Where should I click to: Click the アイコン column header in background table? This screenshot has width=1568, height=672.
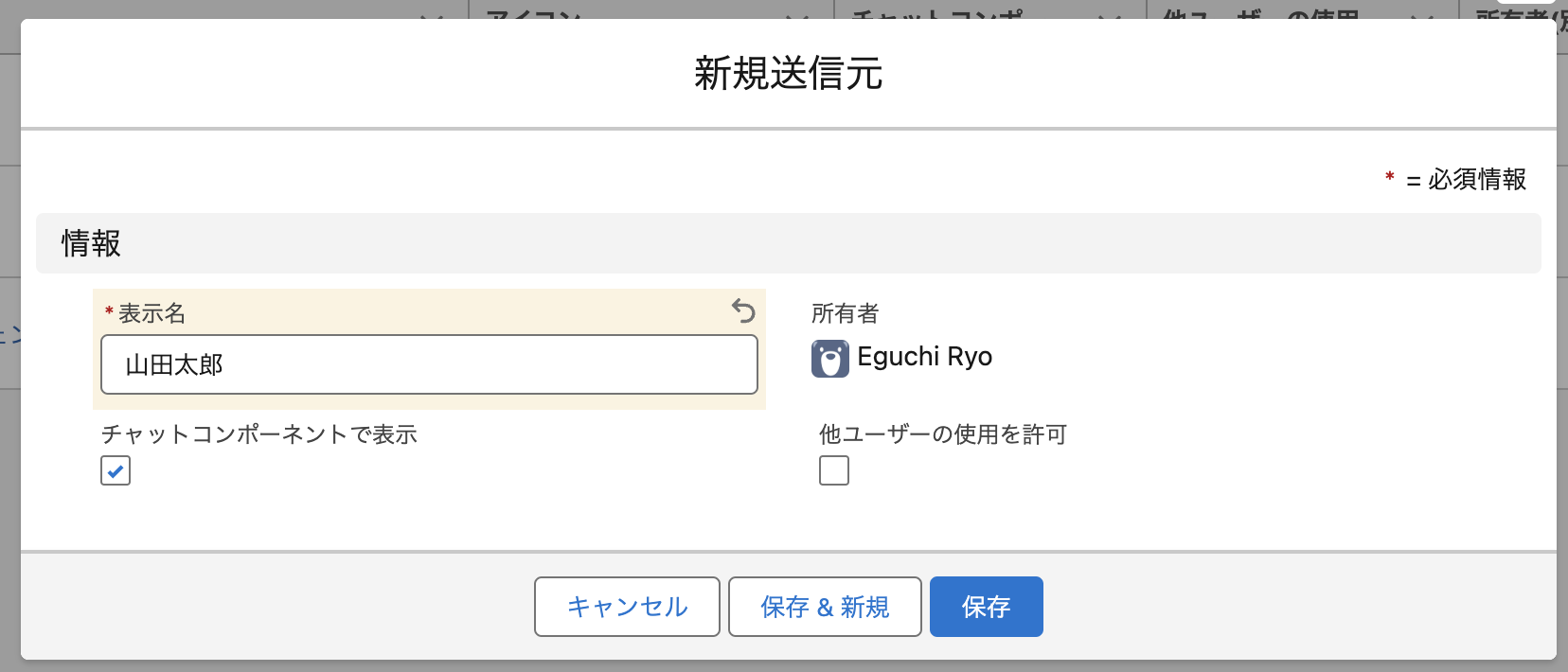(533, 14)
